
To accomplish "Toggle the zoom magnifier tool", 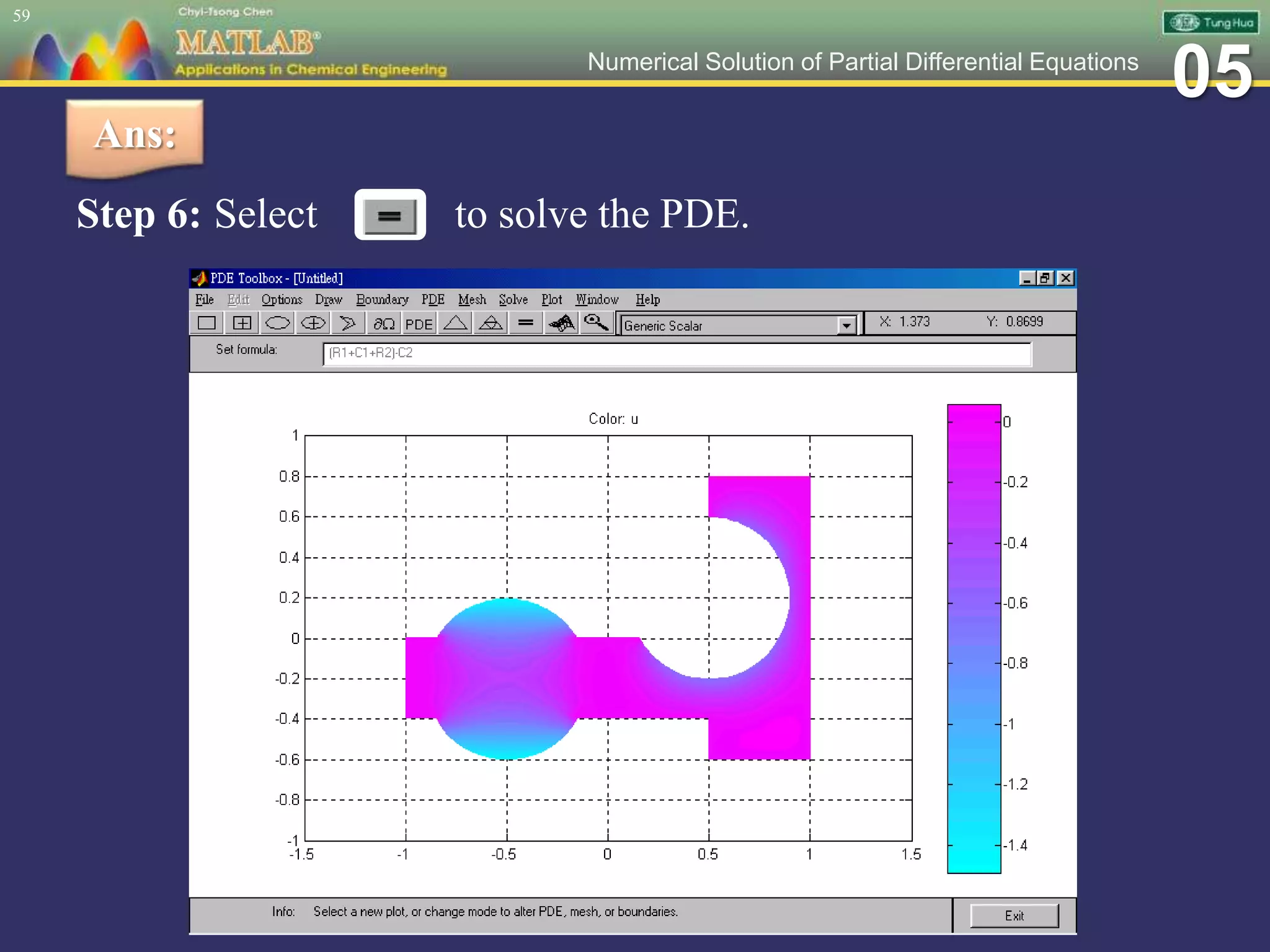I will point(597,323).
